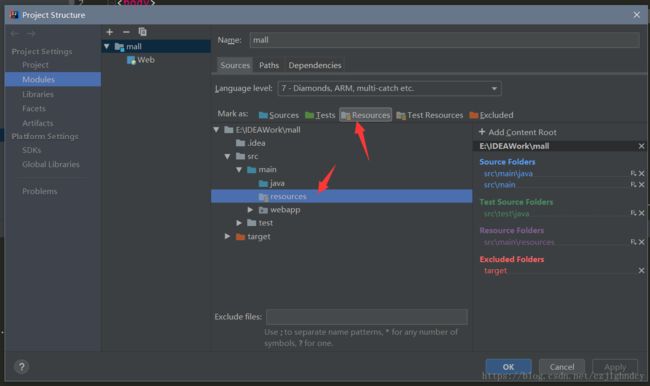
Task: Expand the target folder
Action: click(228, 236)
